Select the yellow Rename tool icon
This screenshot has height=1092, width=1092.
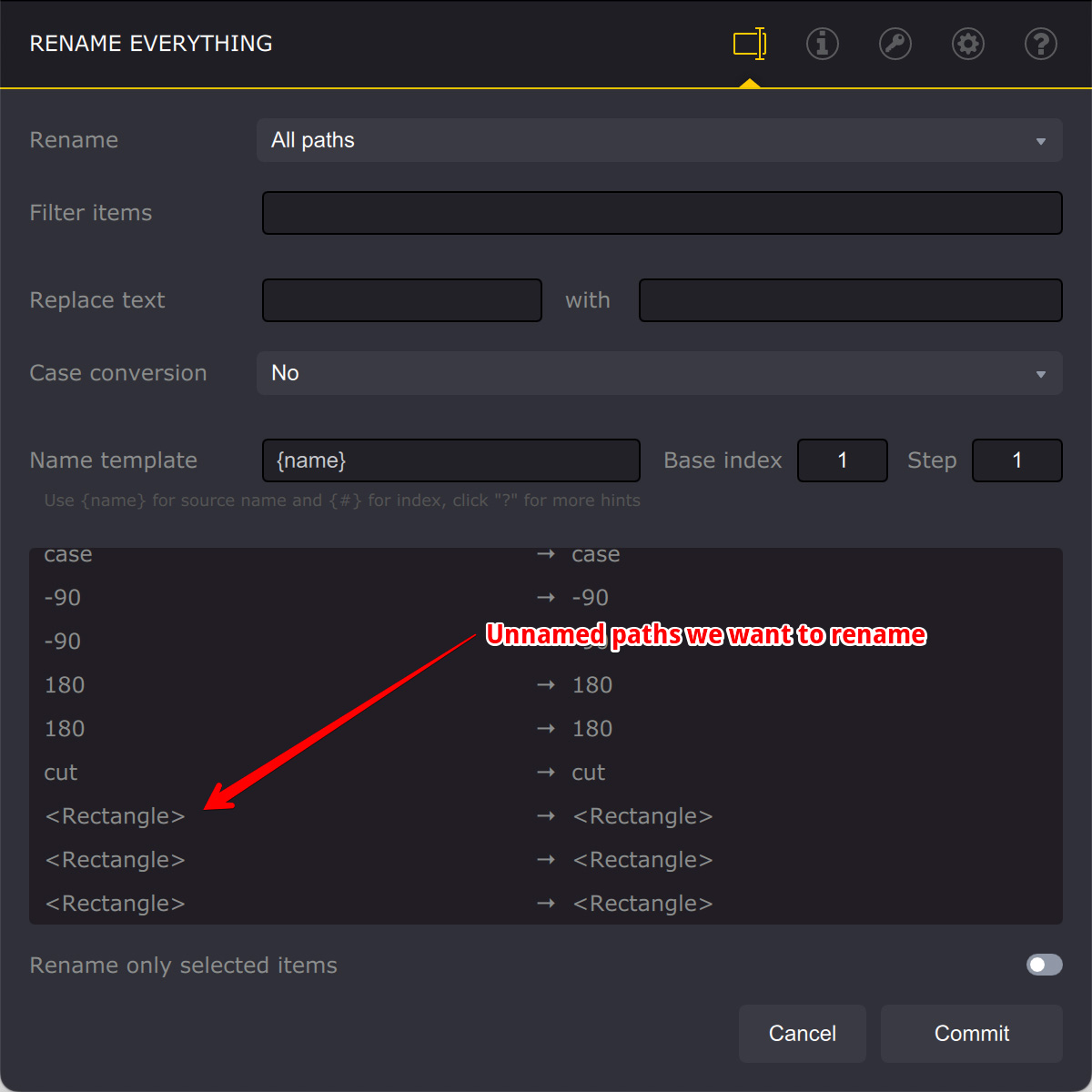(748, 44)
